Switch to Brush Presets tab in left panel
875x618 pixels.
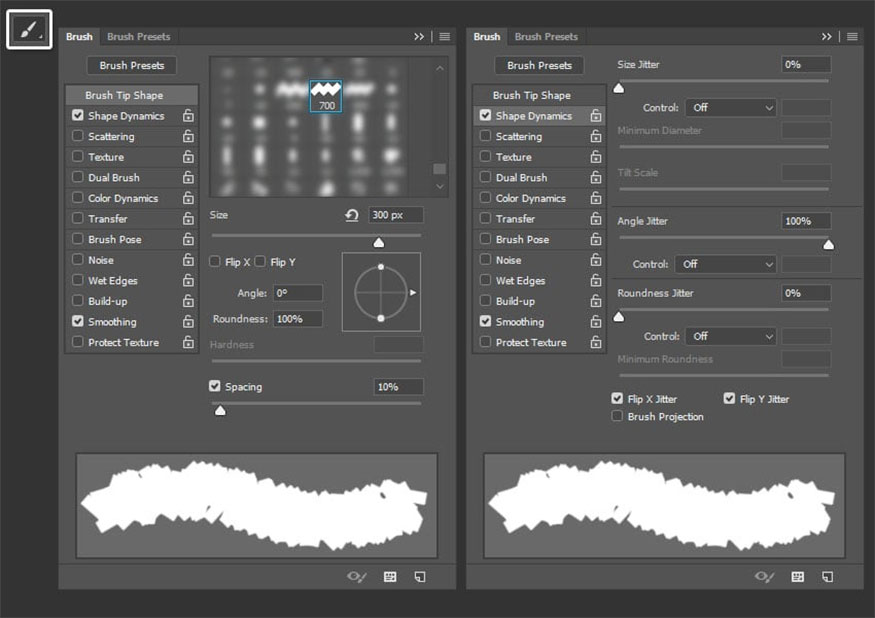pos(138,37)
